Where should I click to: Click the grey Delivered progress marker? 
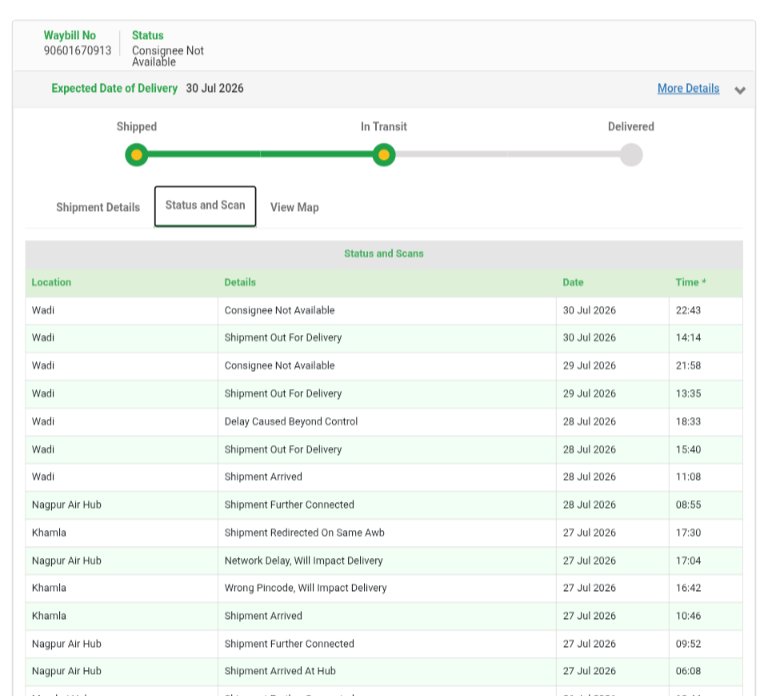(631, 155)
